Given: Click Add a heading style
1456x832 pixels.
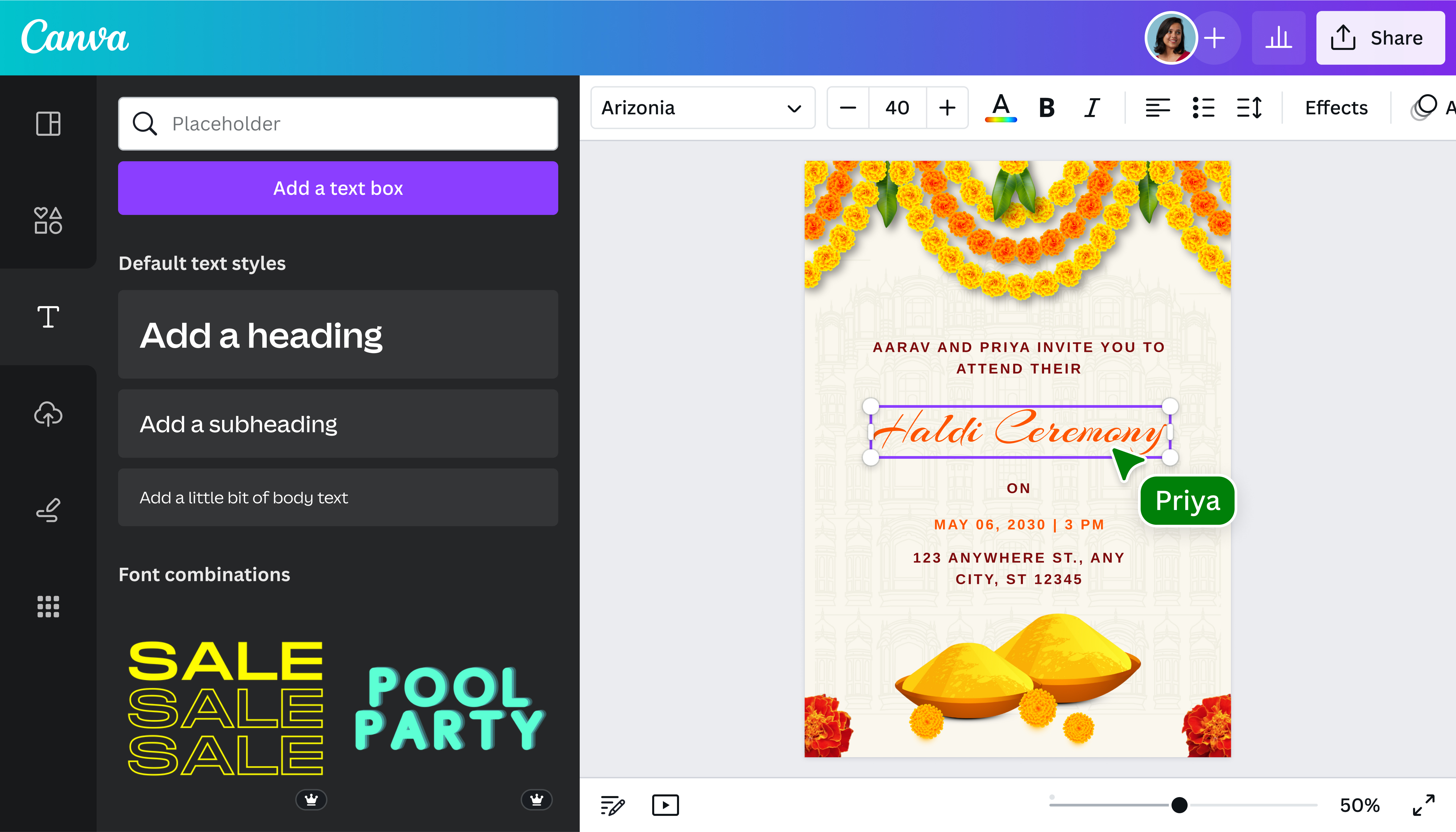Looking at the screenshot, I should click(338, 334).
